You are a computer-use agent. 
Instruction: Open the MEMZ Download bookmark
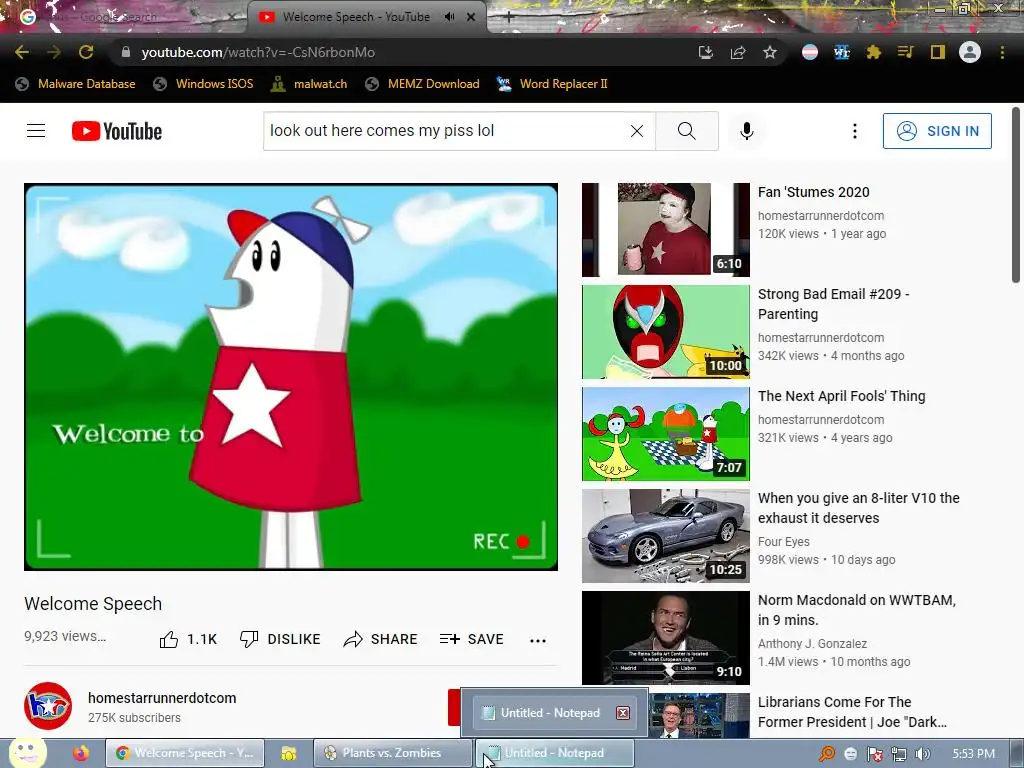[x=423, y=84]
